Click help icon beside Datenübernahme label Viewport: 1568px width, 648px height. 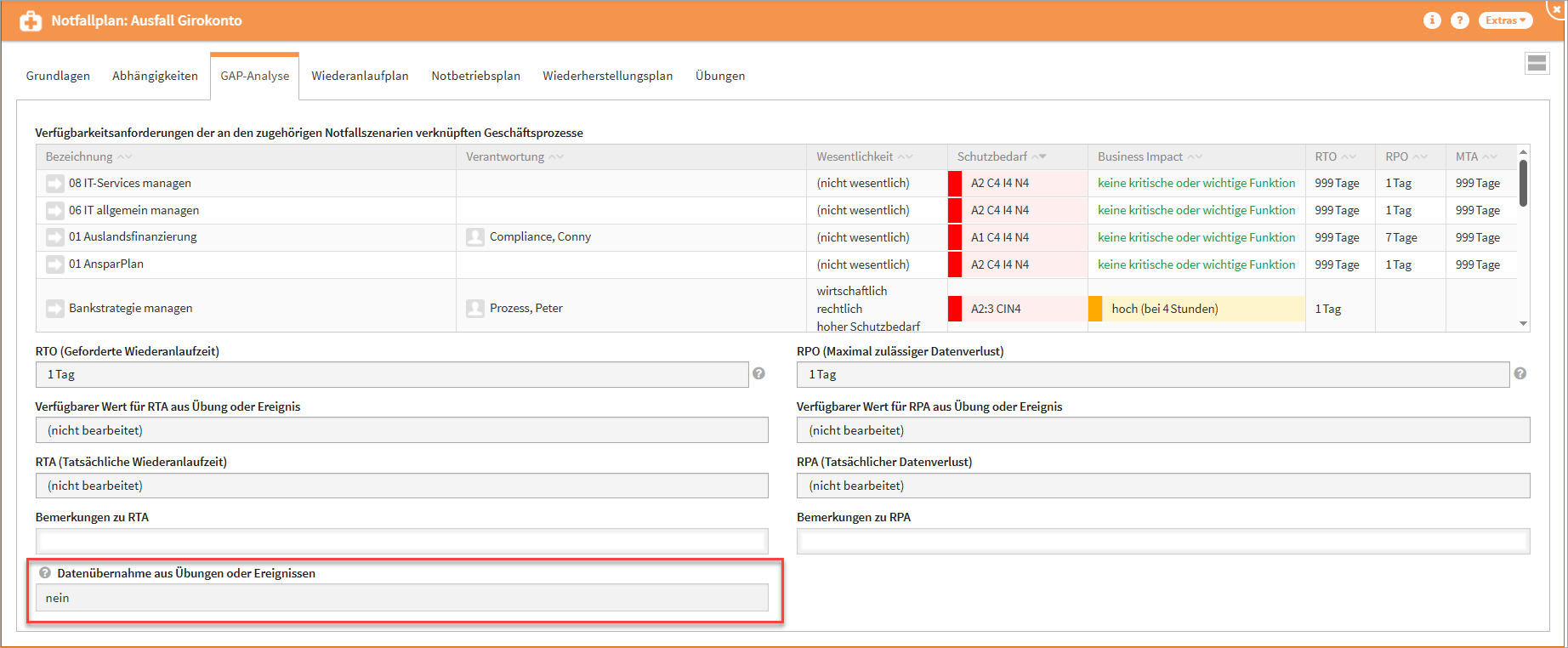[x=45, y=573]
